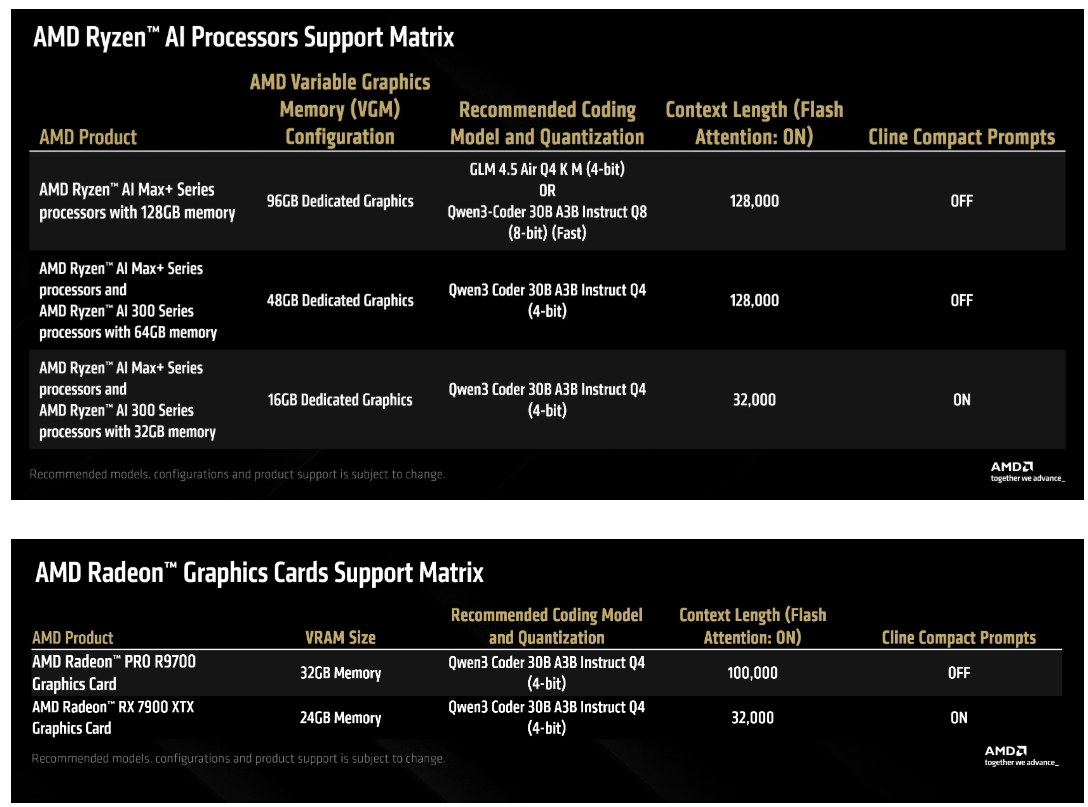Click the ON value in the RX 7900 XTX row
This screenshot has width=1088, height=807.
click(x=958, y=718)
